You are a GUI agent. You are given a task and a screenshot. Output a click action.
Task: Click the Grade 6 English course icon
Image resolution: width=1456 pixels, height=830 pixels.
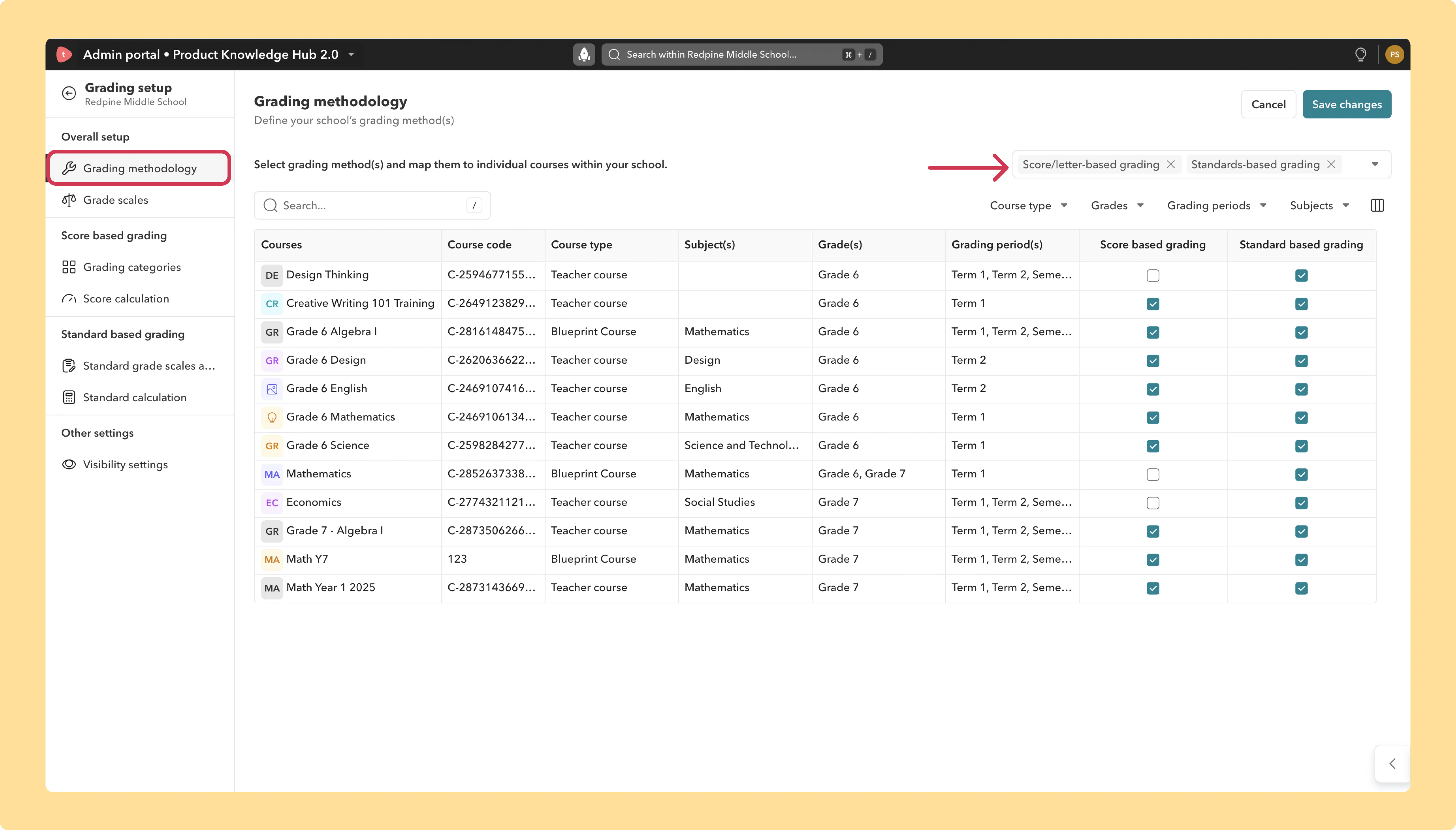[272, 389]
